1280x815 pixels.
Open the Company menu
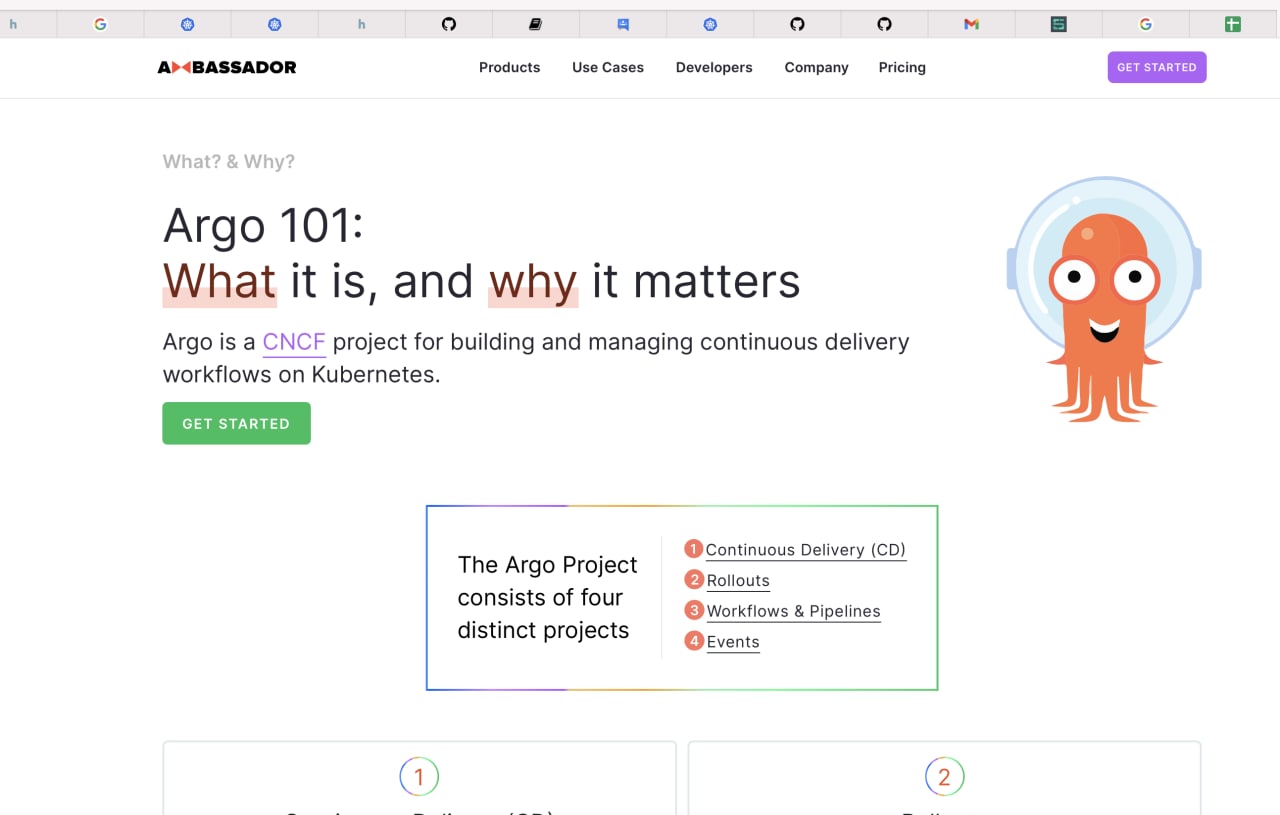coord(816,67)
